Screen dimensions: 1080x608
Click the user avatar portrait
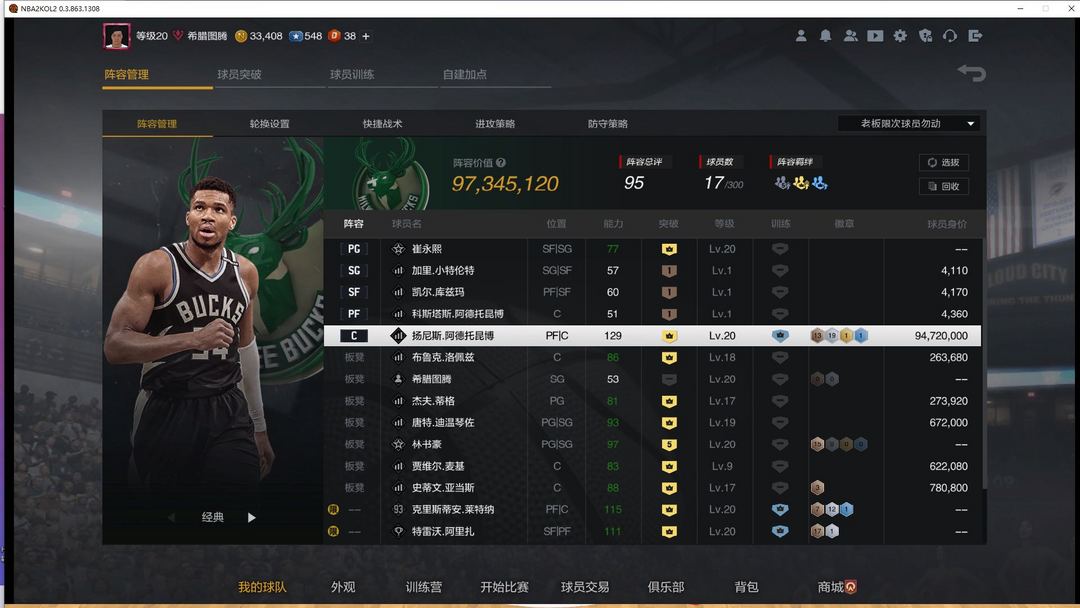(x=116, y=36)
